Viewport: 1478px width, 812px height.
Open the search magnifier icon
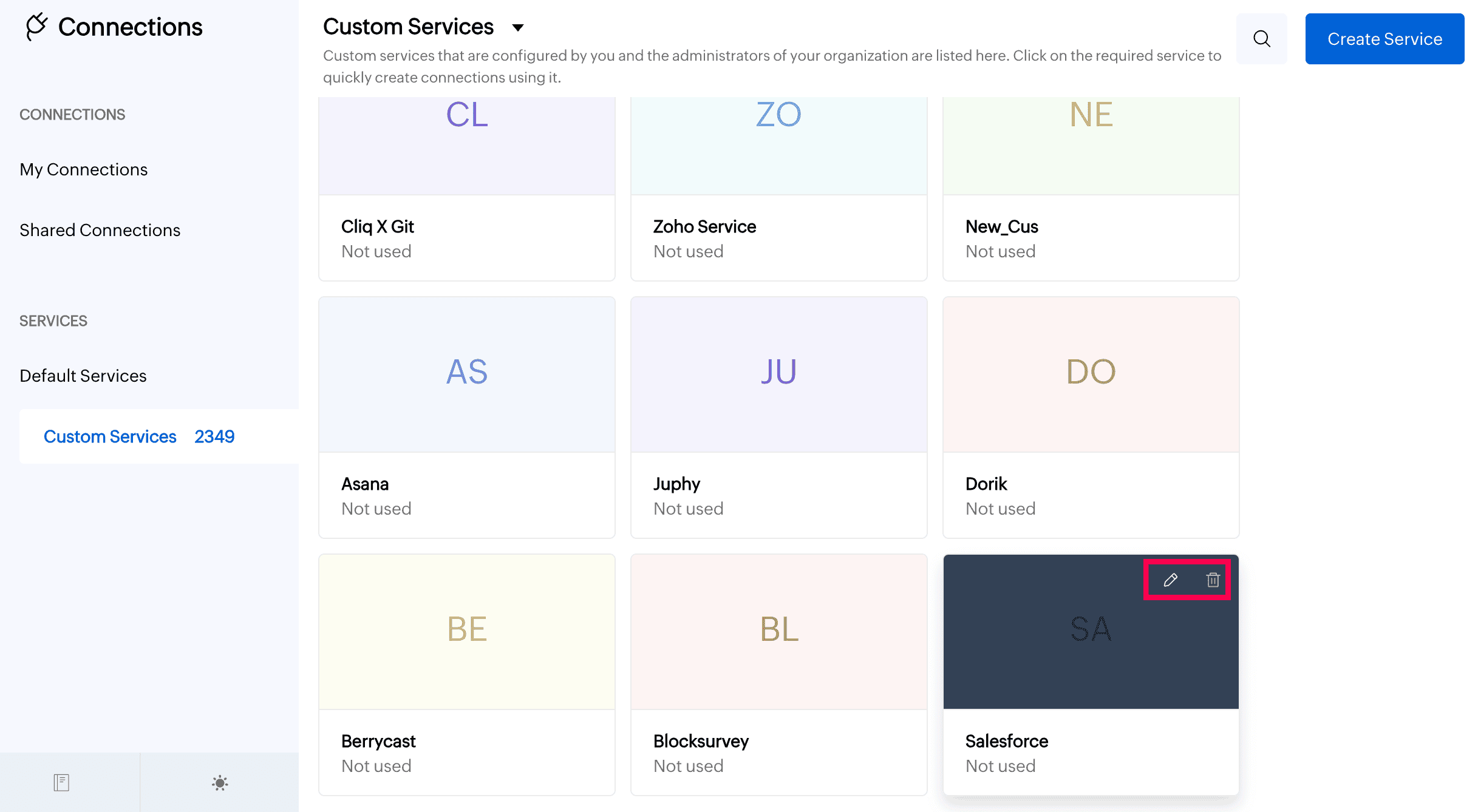1261,39
